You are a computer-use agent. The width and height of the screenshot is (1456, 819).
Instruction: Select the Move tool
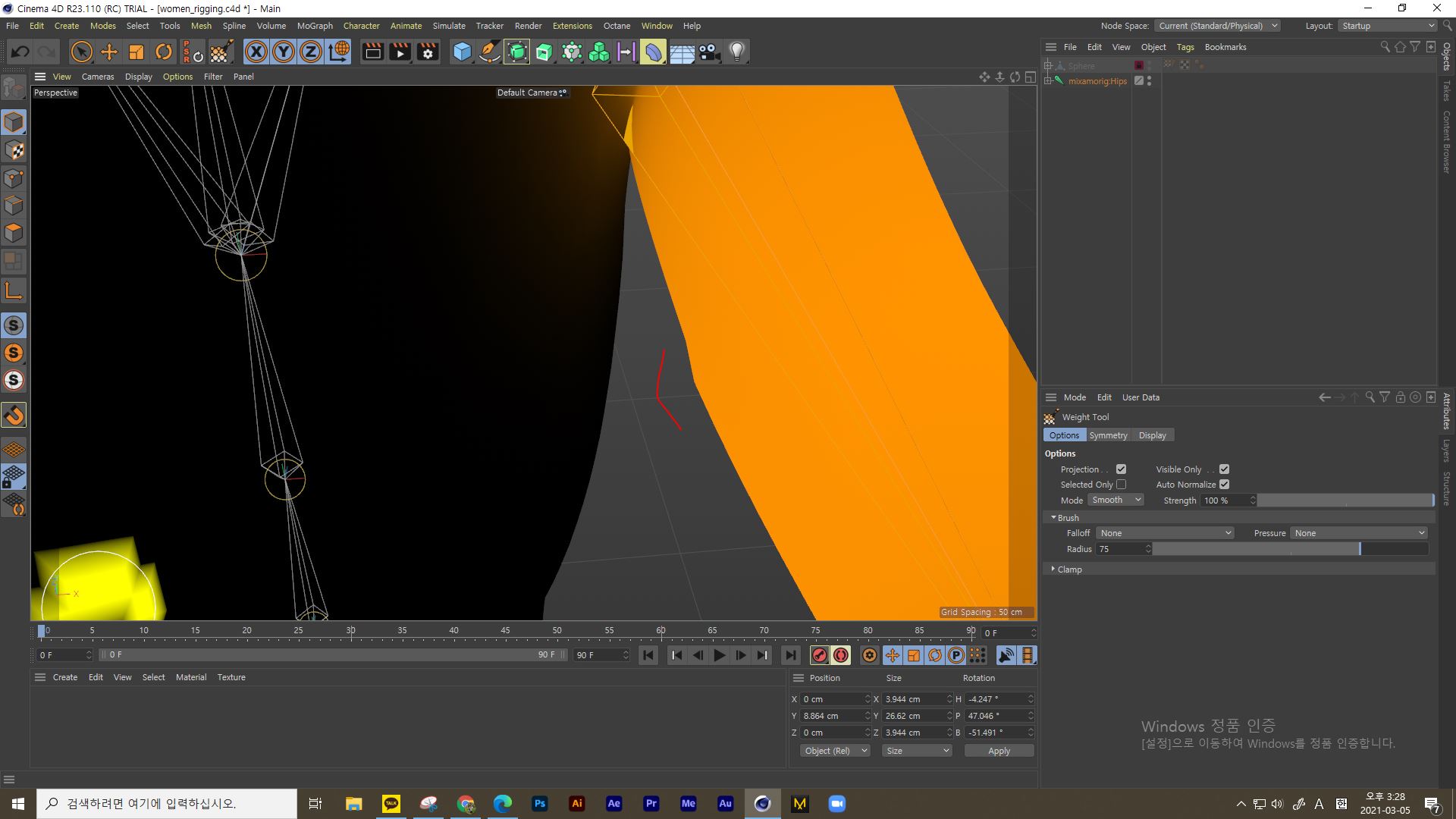coord(109,52)
